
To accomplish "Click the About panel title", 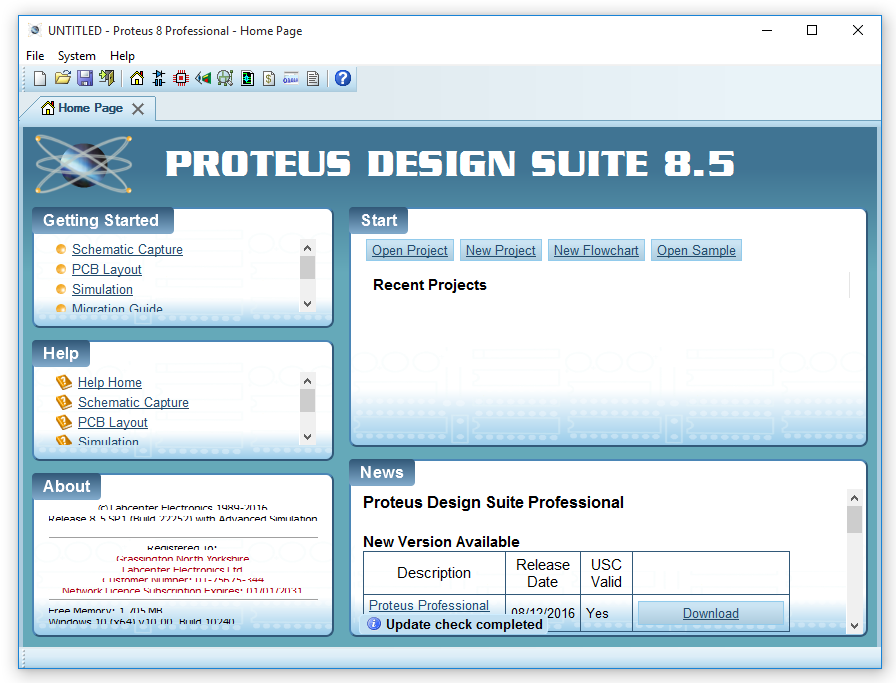I will [x=66, y=486].
